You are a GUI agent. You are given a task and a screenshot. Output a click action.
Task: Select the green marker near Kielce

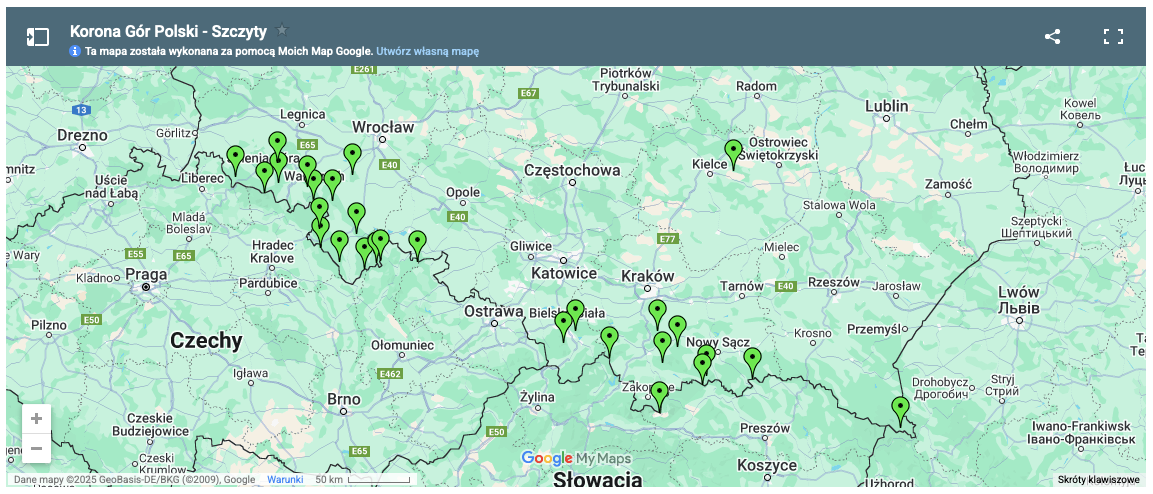733,152
